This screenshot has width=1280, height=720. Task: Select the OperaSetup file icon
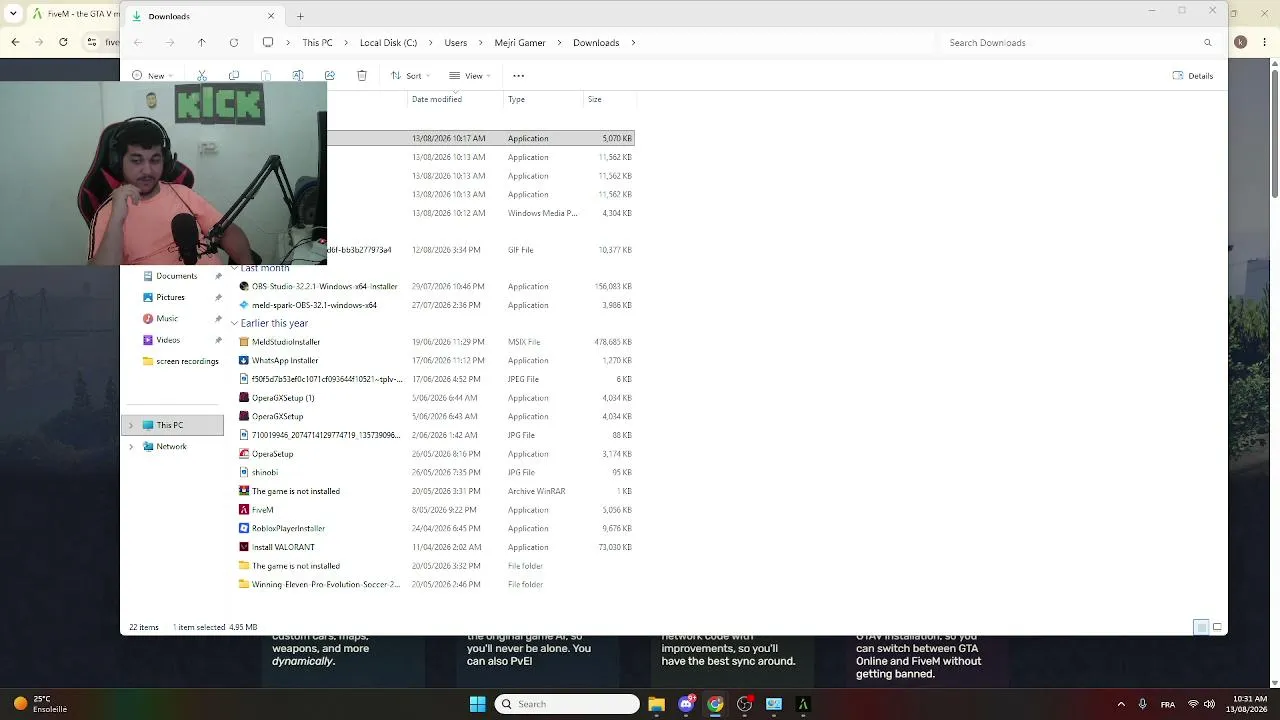click(244, 454)
